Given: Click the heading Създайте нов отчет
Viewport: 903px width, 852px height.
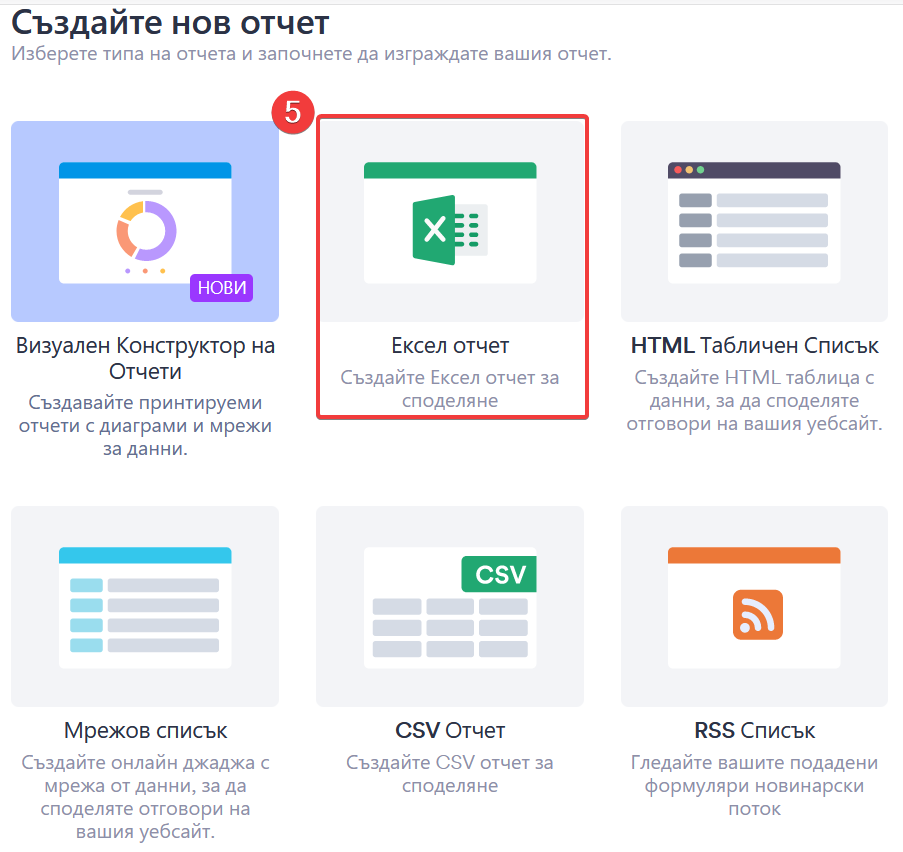Looking at the screenshot, I should pyautogui.click(x=170, y=23).
